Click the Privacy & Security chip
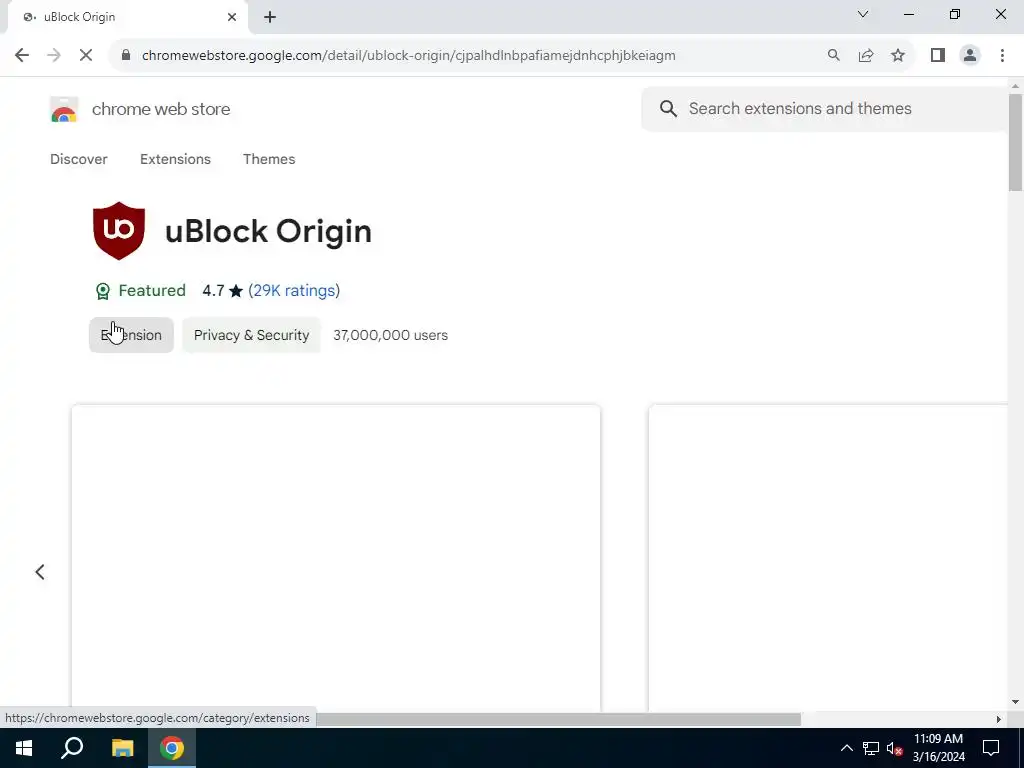The image size is (1024, 768). [251, 335]
